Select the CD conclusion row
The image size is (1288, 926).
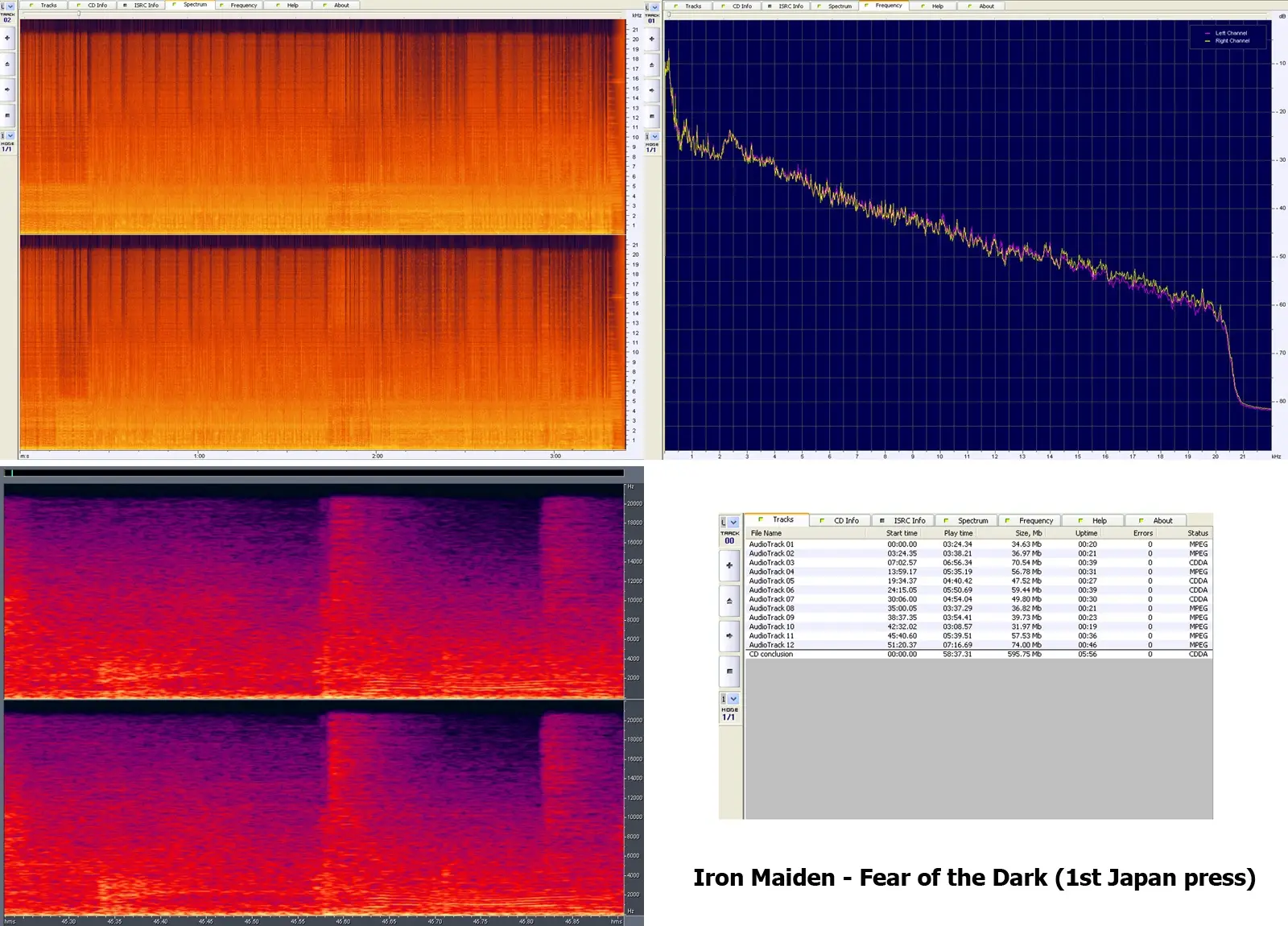979,654
